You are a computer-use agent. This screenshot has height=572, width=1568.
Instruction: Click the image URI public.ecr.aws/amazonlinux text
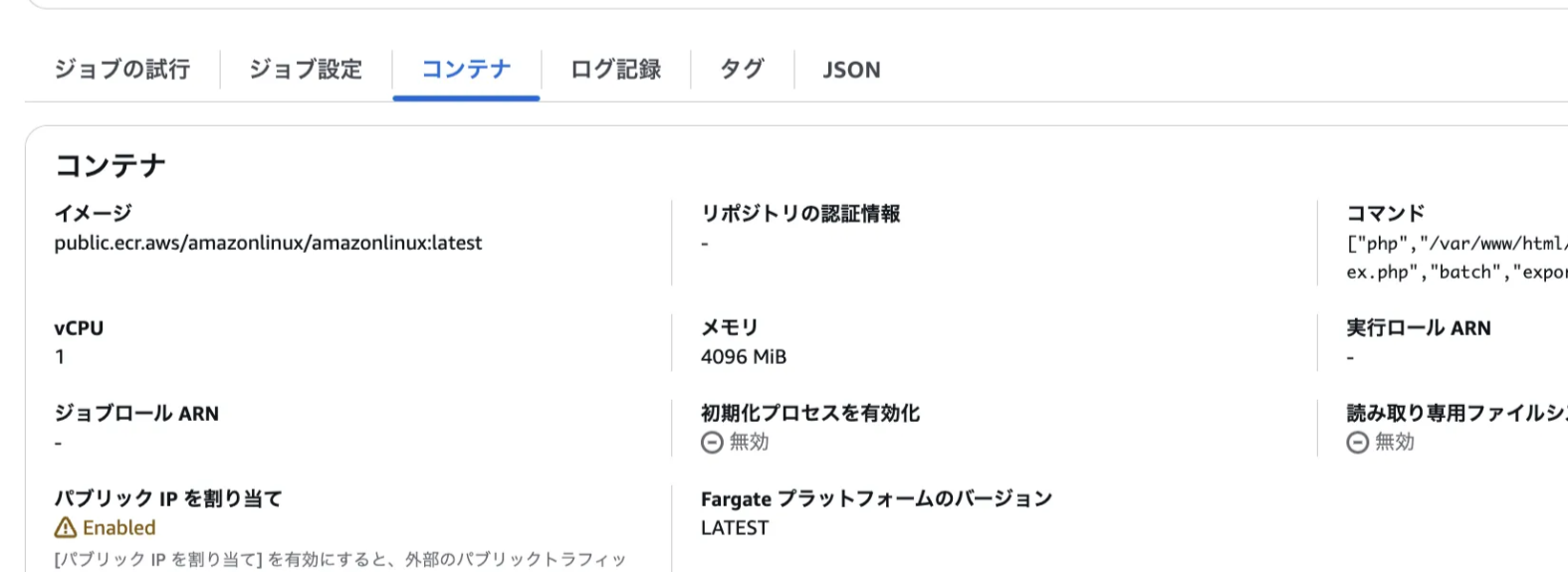(x=268, y=243)
